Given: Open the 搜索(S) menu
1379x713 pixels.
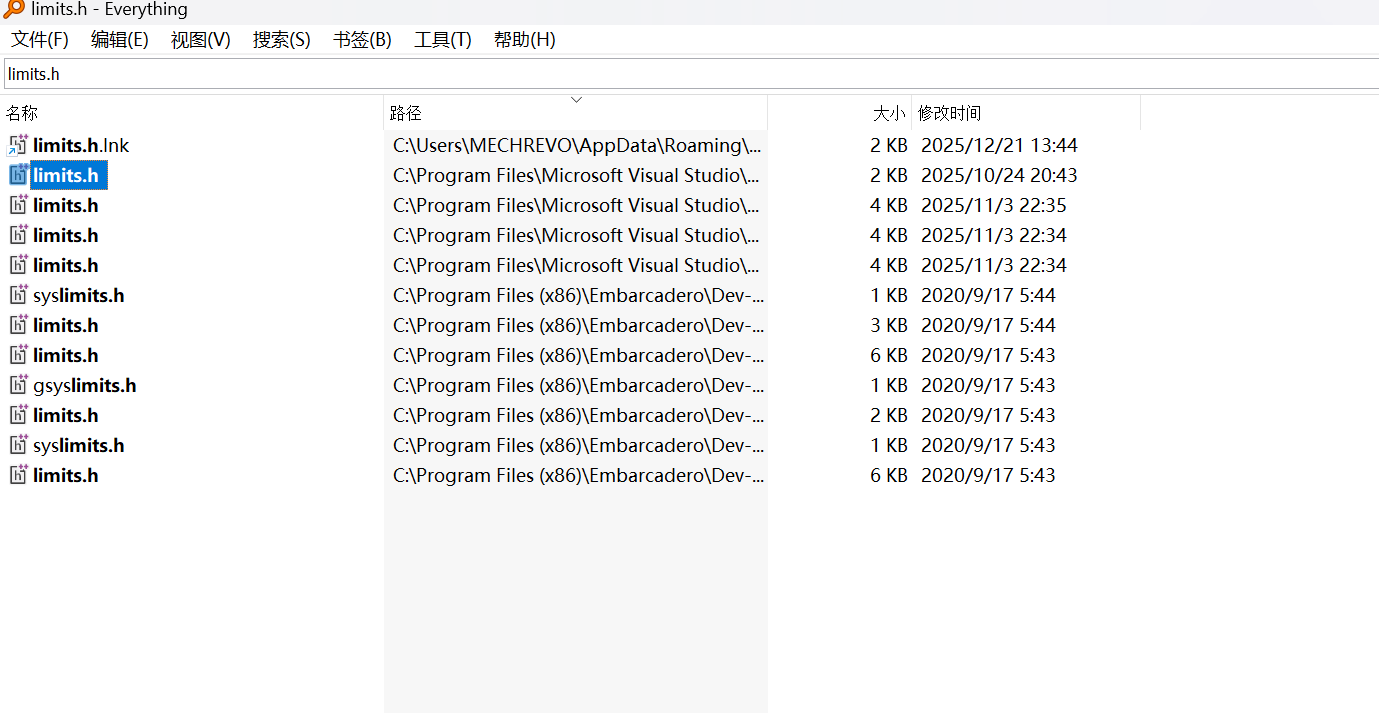Looking at the screenshot, I should tap(282, 40).
